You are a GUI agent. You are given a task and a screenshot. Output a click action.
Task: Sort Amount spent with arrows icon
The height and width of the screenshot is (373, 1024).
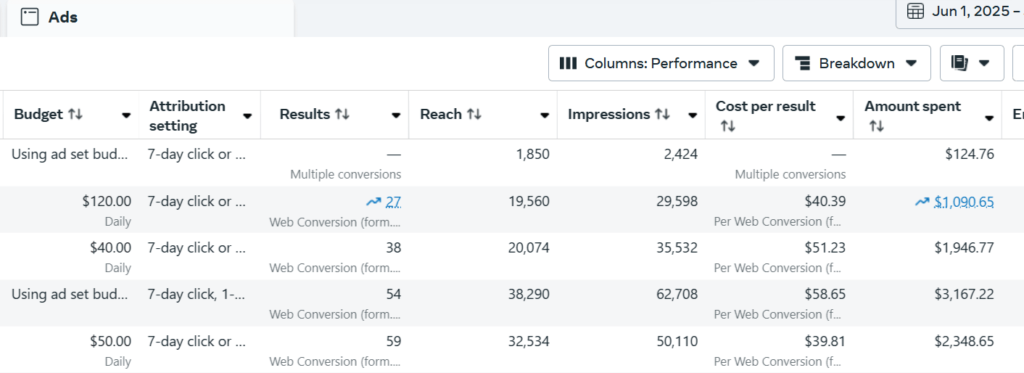876,126
